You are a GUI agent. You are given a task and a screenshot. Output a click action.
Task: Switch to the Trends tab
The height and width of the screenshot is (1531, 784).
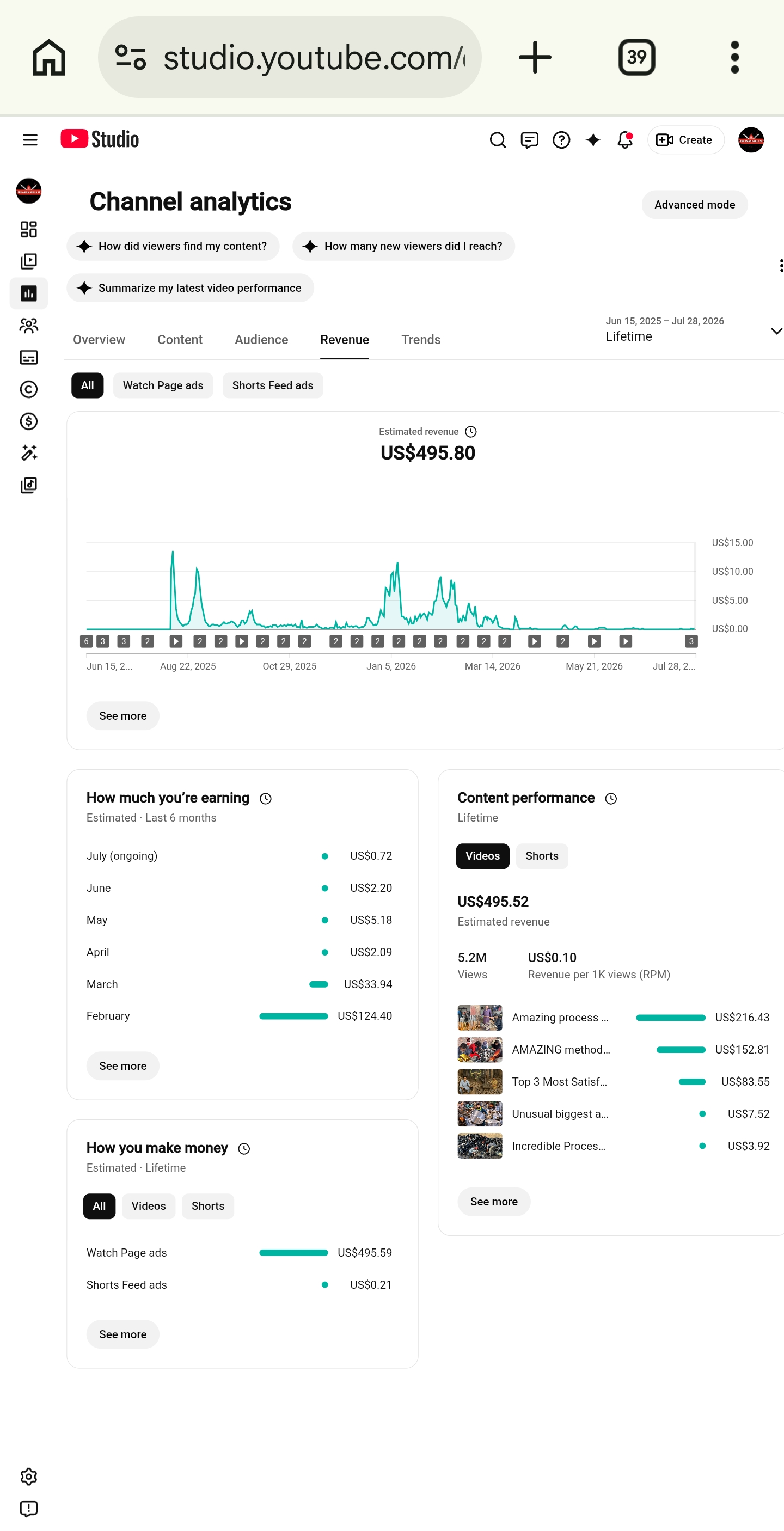pos(421,340)
